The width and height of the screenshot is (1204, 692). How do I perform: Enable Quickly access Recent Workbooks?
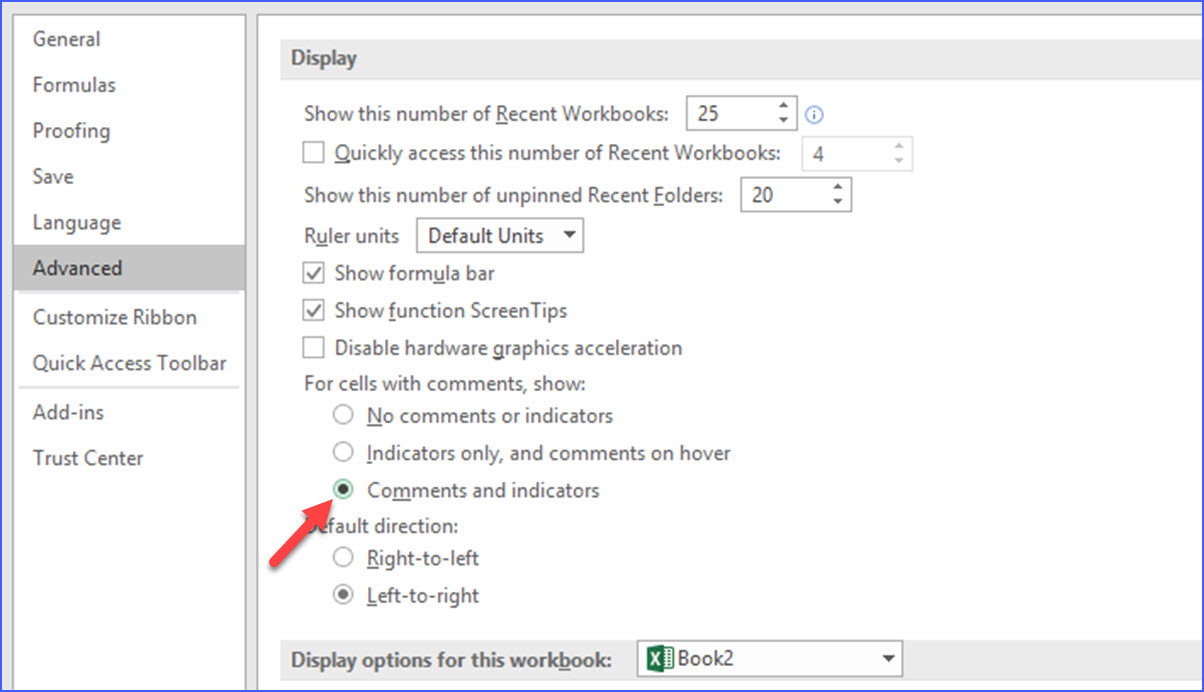[x=313, y=152]
